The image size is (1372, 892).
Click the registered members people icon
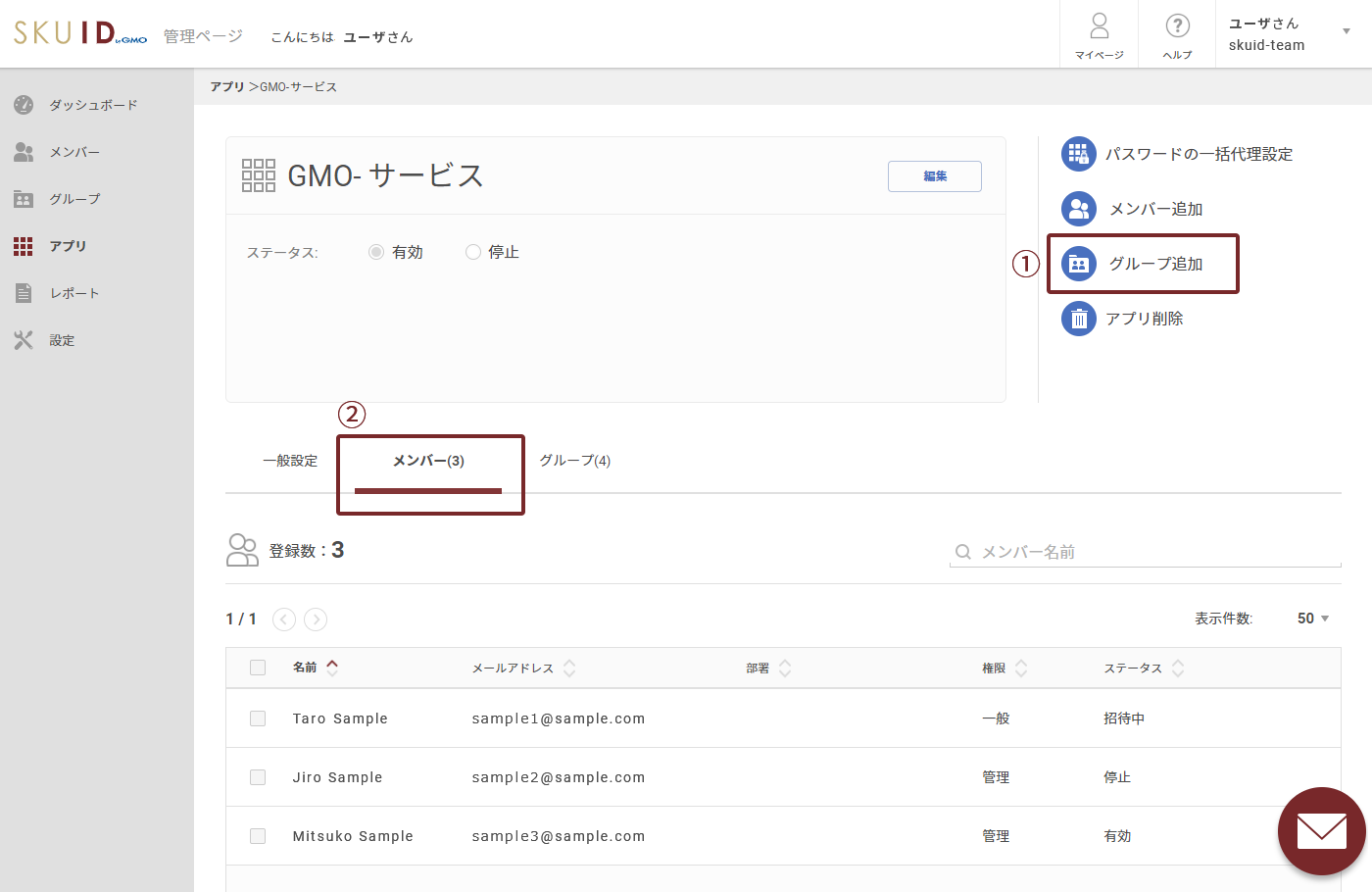[242, 550]
